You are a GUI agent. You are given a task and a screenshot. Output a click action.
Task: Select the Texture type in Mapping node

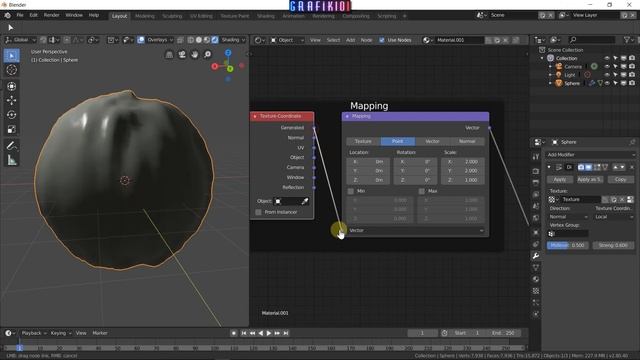coord(363,141)
